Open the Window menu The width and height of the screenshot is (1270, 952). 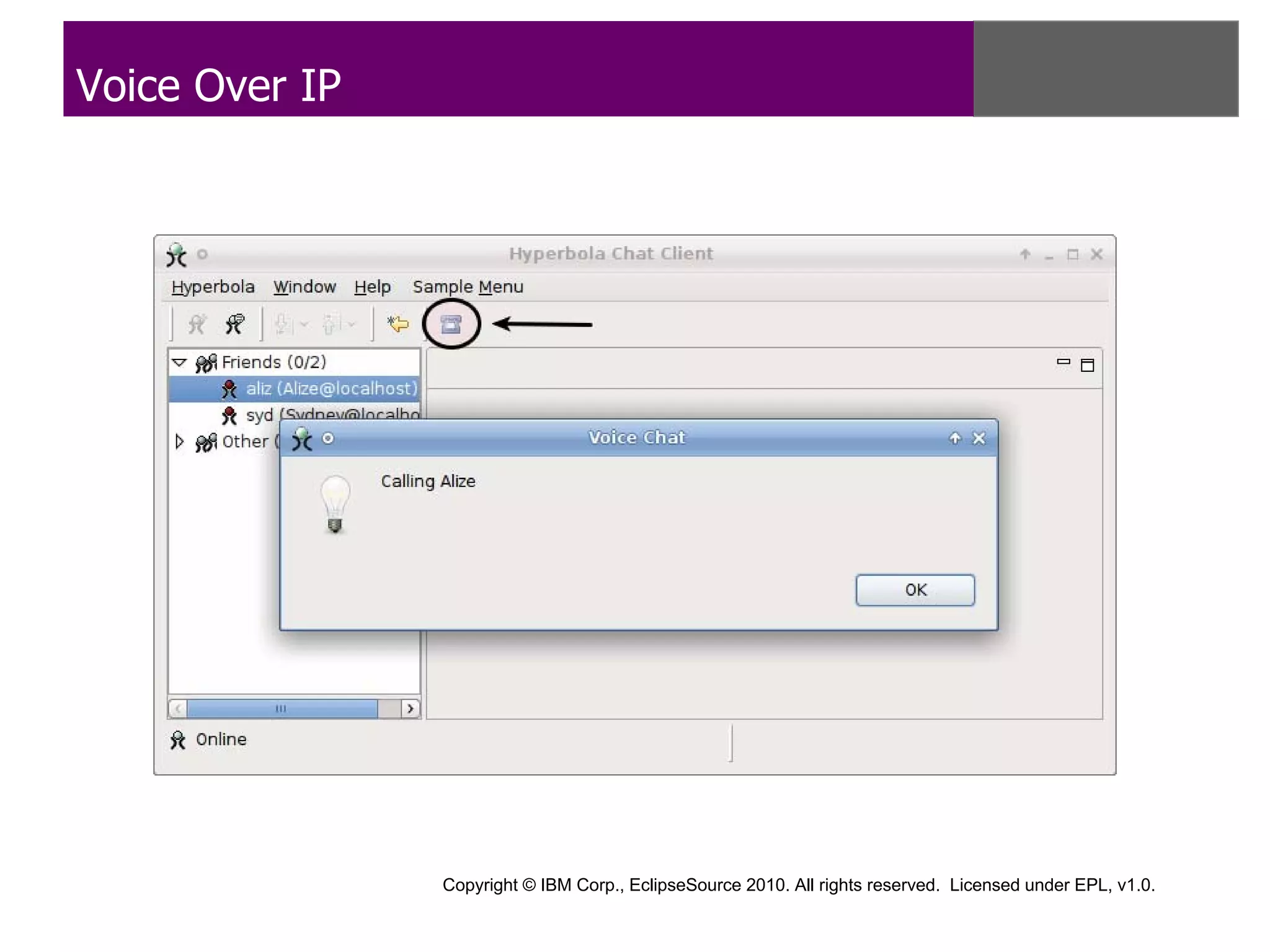click(304, 287)
